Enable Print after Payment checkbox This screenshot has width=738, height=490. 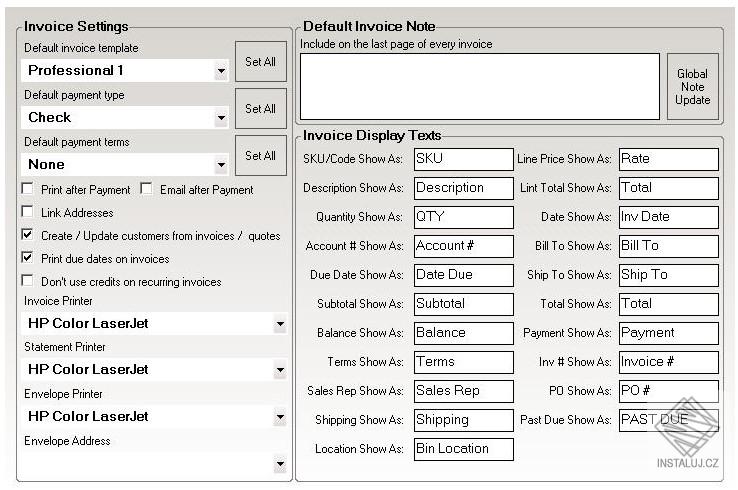tap(27, 189)
